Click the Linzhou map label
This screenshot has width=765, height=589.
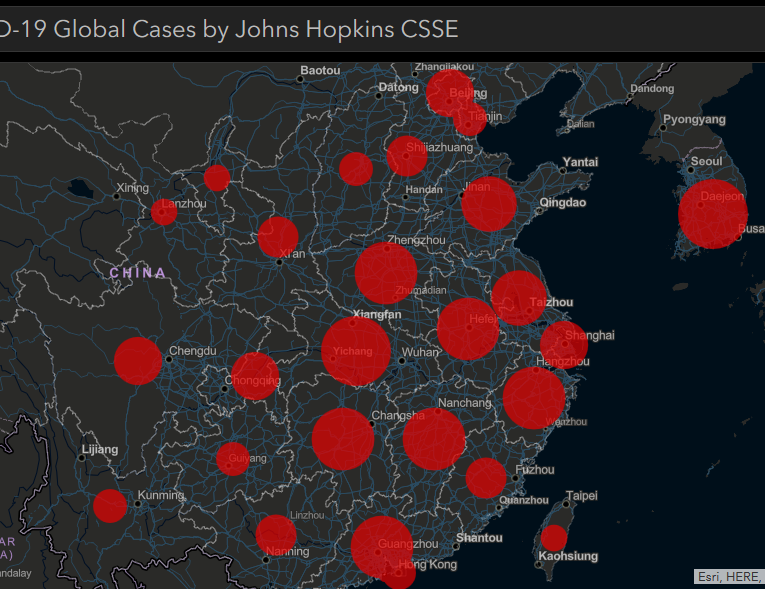[307, 515]
